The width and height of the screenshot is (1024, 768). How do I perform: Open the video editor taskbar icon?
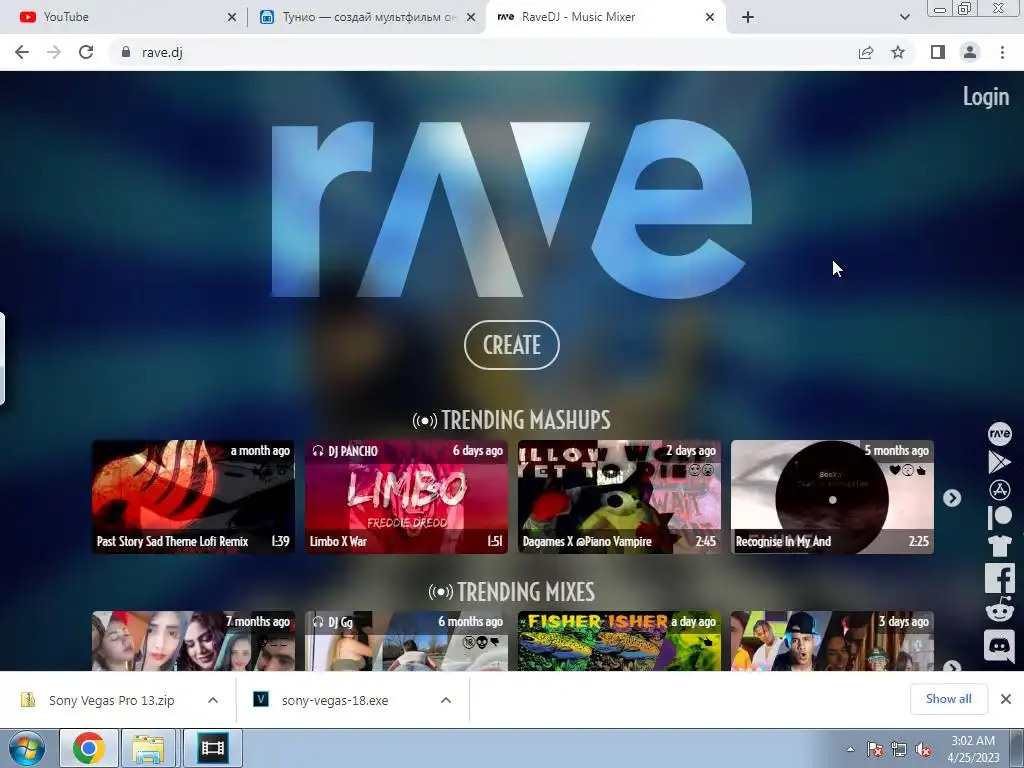[213, 748]
